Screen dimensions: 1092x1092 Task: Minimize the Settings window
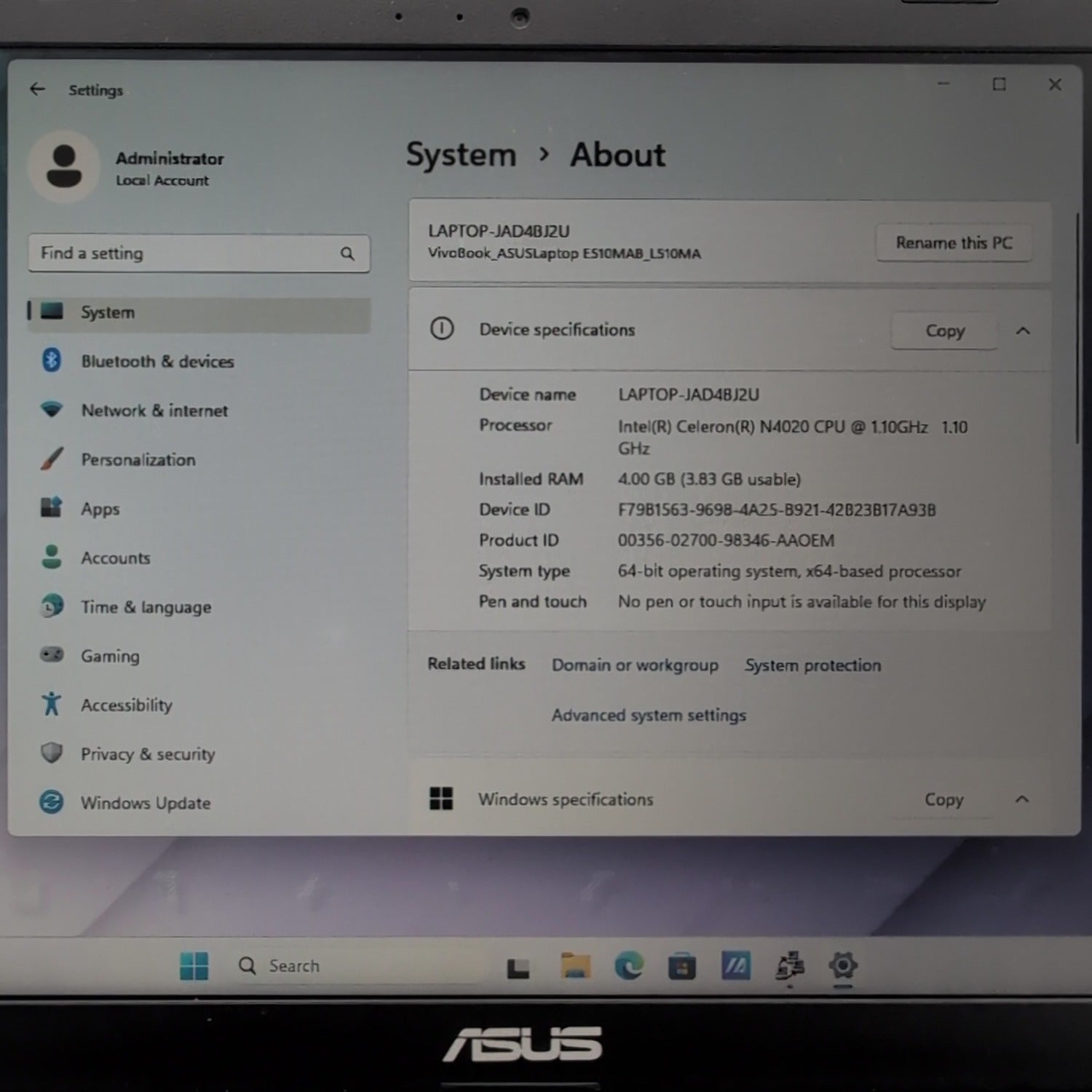point(943,84)
